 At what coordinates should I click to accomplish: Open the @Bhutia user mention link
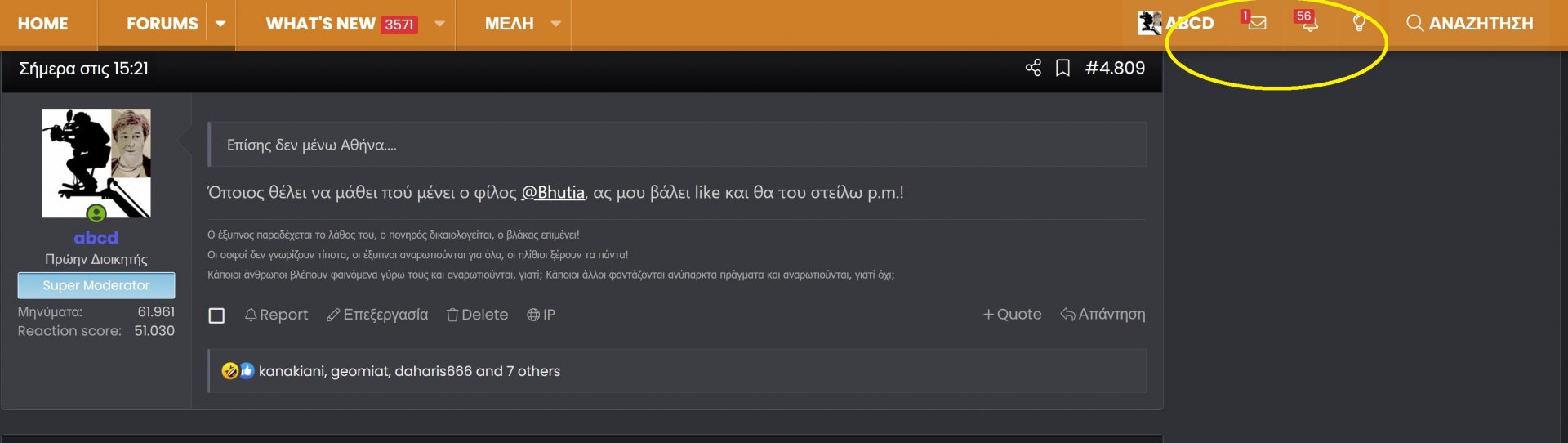click(x=553, y=193)
